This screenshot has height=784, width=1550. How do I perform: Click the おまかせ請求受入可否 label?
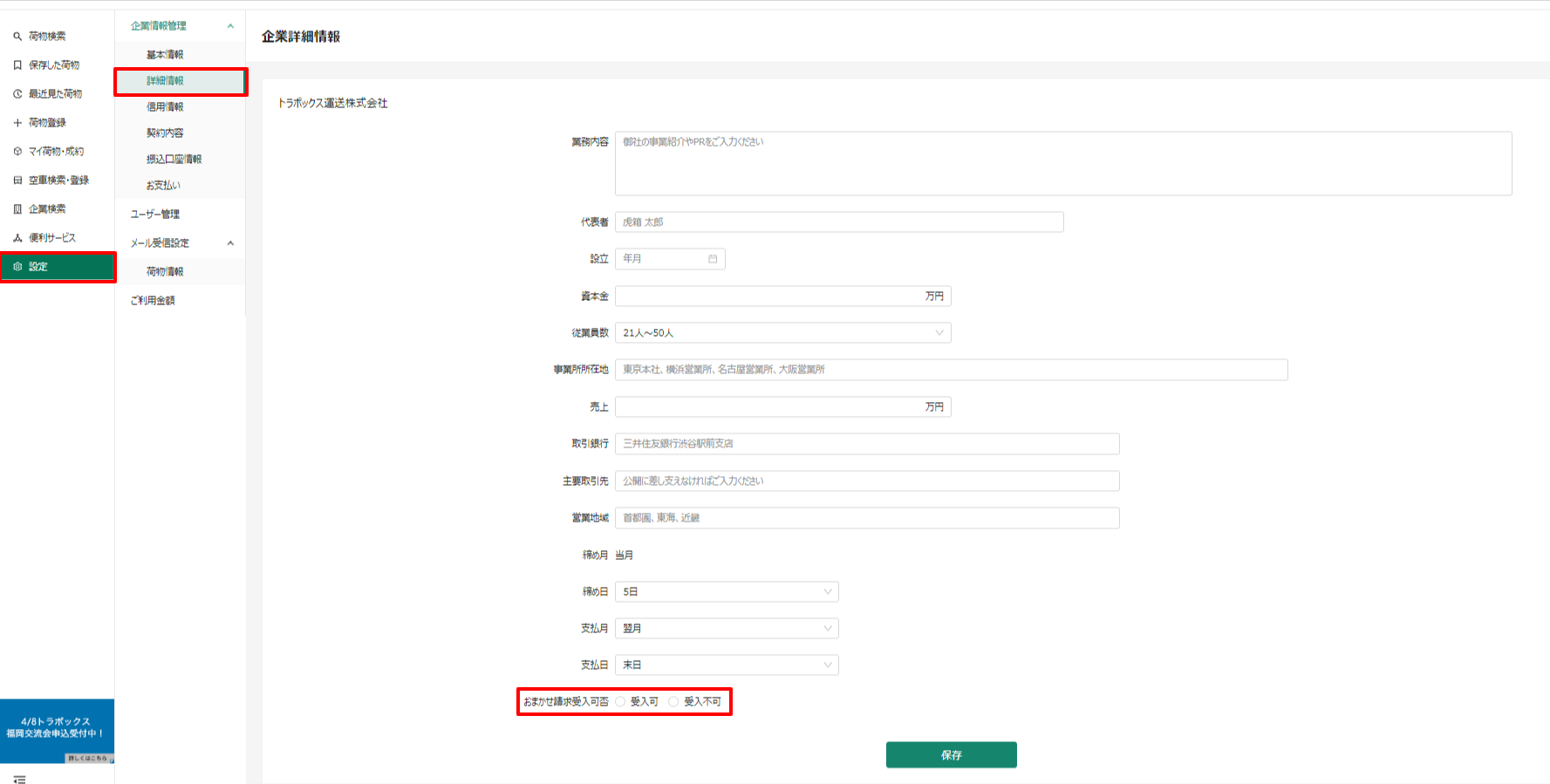[566, 702]
